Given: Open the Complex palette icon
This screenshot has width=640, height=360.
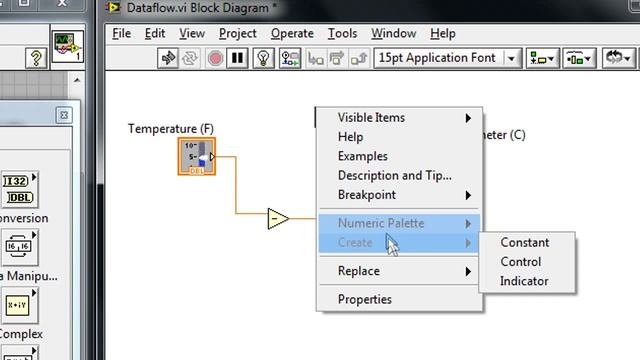Looking at the screenshot, I should click(x=20, y=305).
